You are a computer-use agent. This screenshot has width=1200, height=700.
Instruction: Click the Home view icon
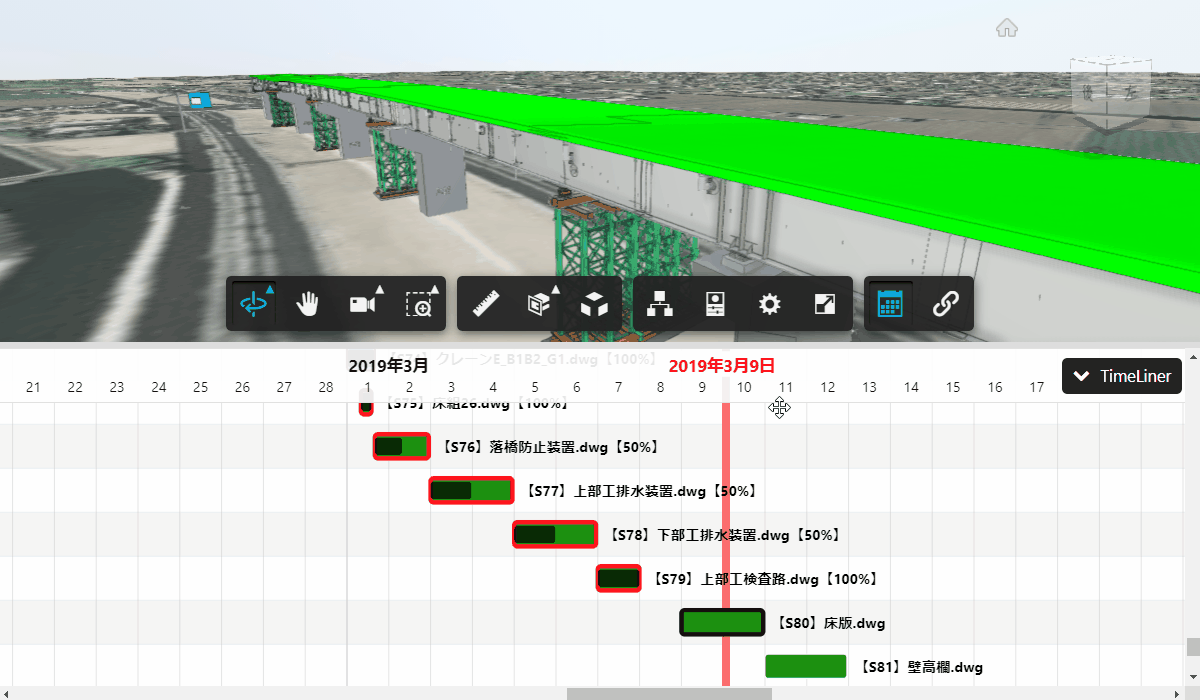click(x=1007, y=28)
